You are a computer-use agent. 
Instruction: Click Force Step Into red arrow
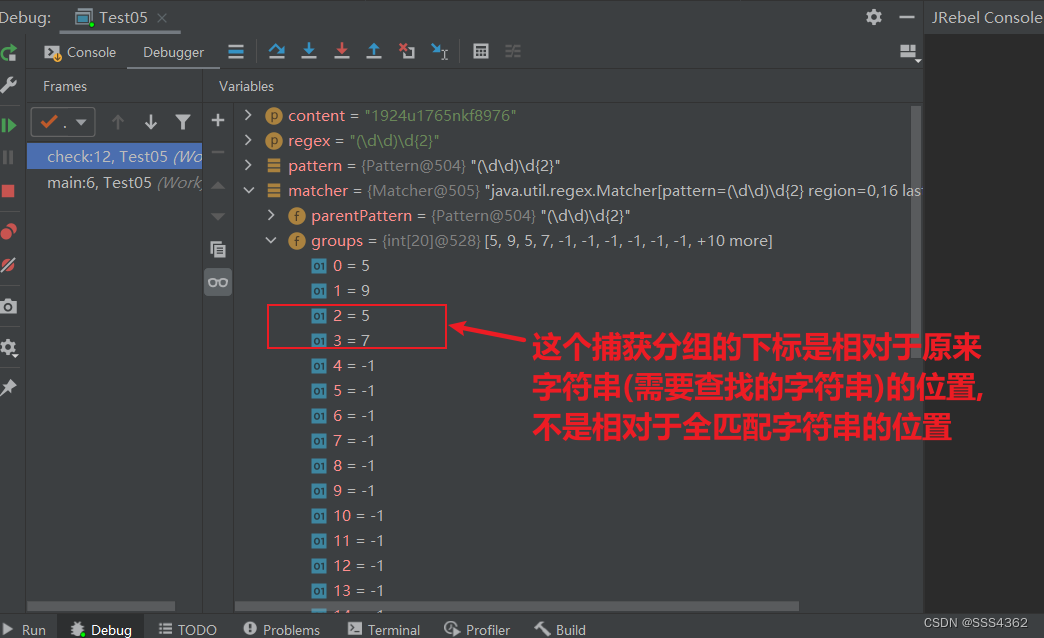(x=342, y=51)
